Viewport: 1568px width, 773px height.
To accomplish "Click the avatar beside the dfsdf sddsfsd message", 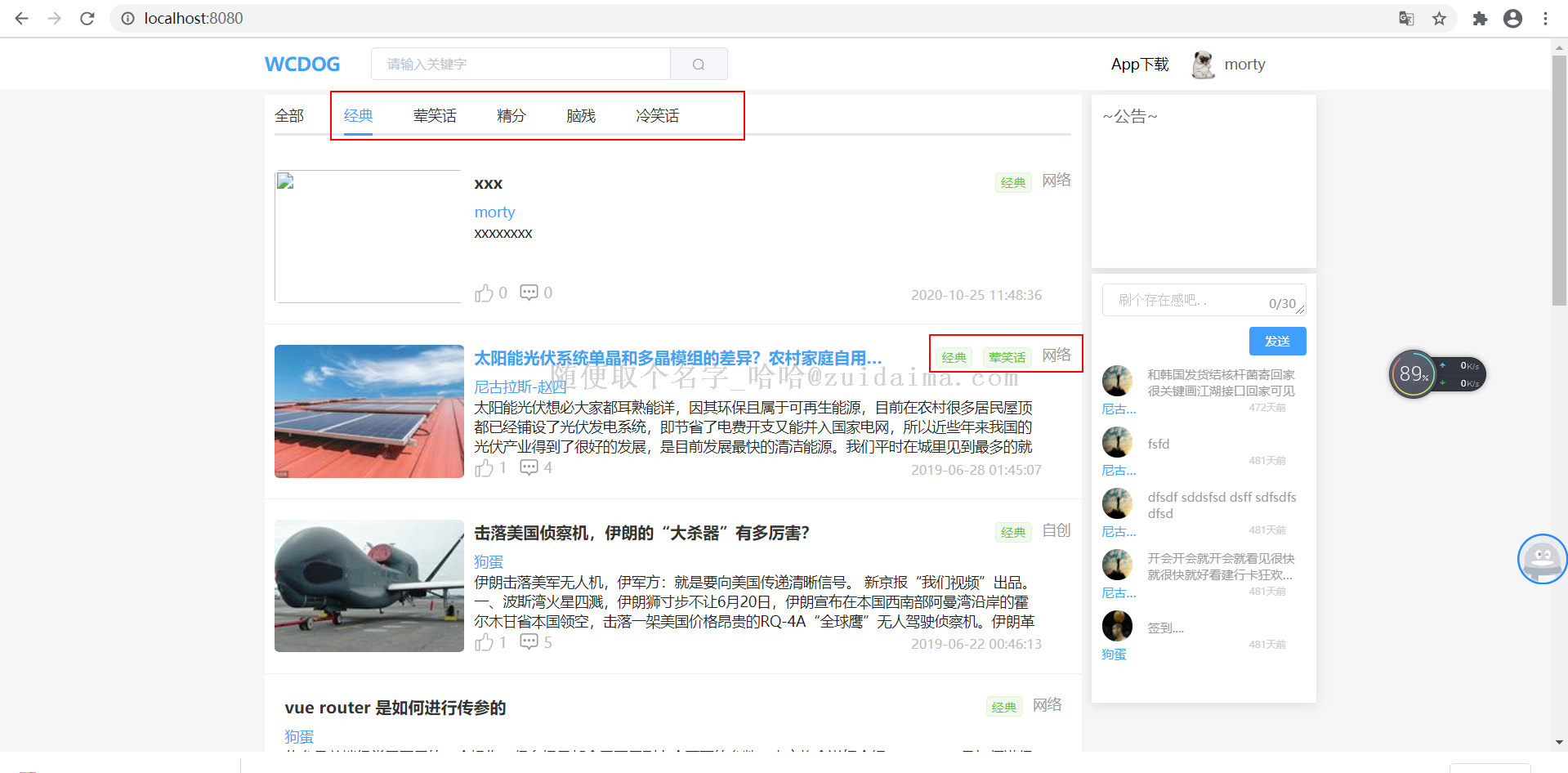I will pyautogui.click(x=1117, y=503).
